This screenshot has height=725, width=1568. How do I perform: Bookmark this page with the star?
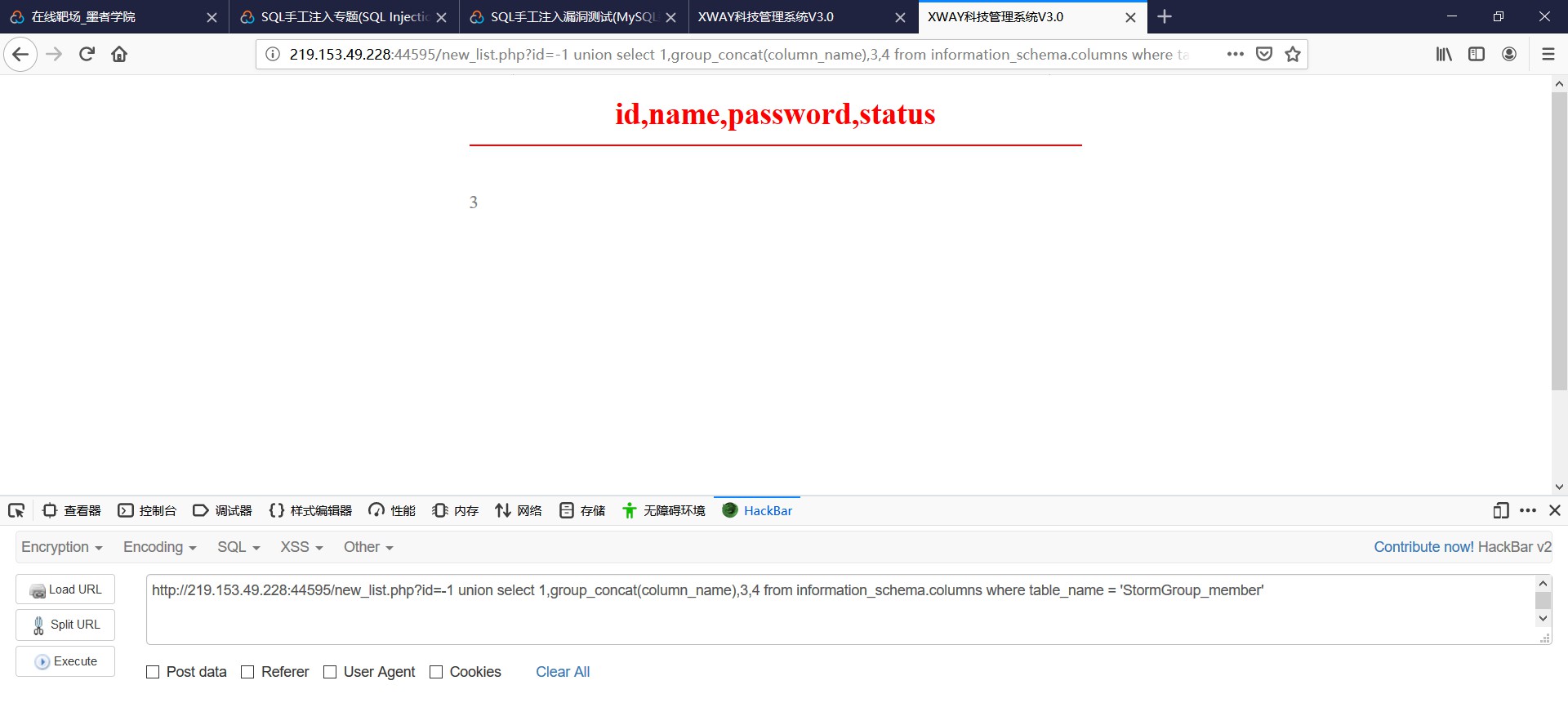coord(1293,55)
